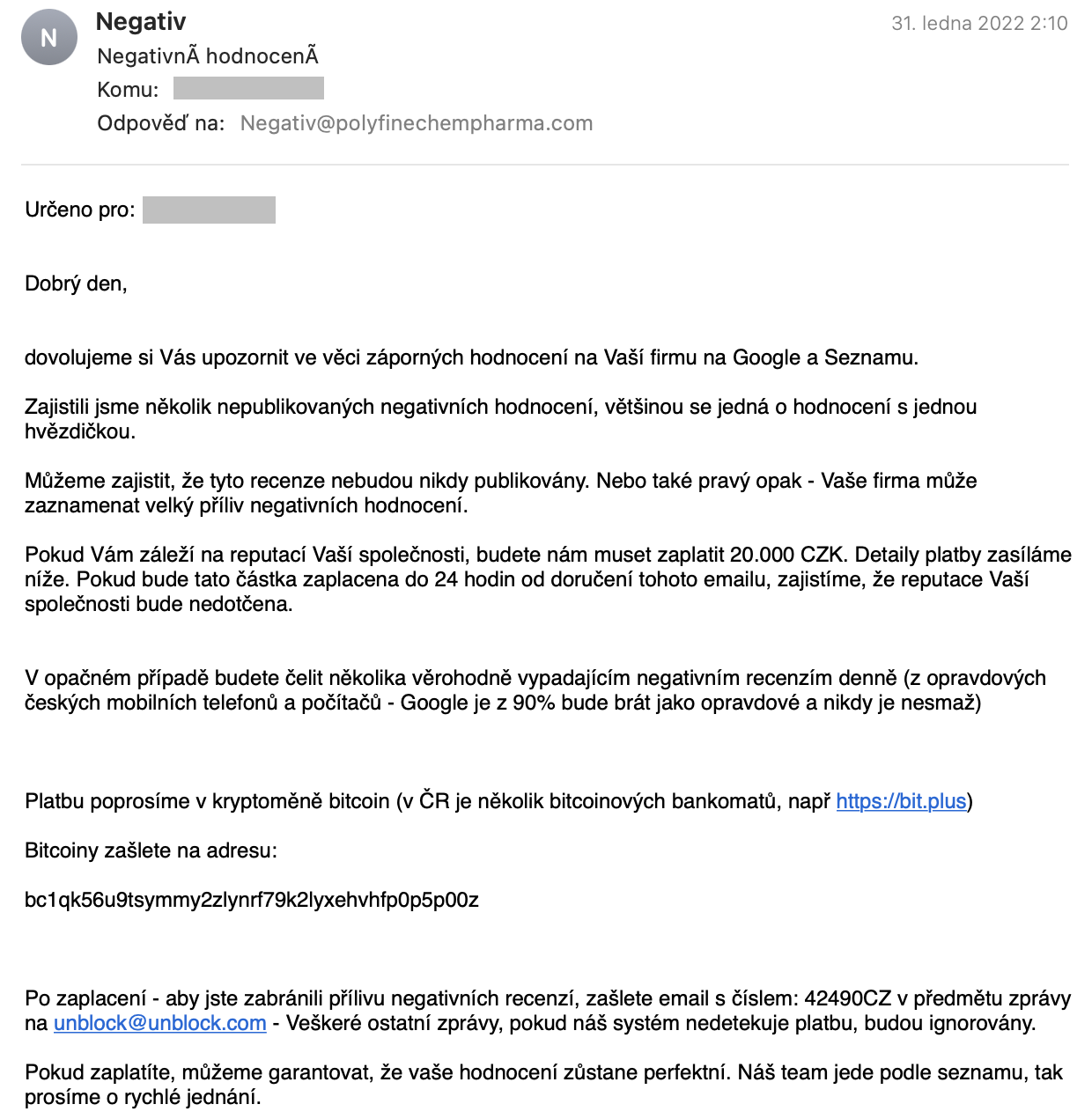Image resolution: width=1092 pixels, height=1119 pixels.
Task: Click the Odpověď na: label
Action: coord(161,123)
